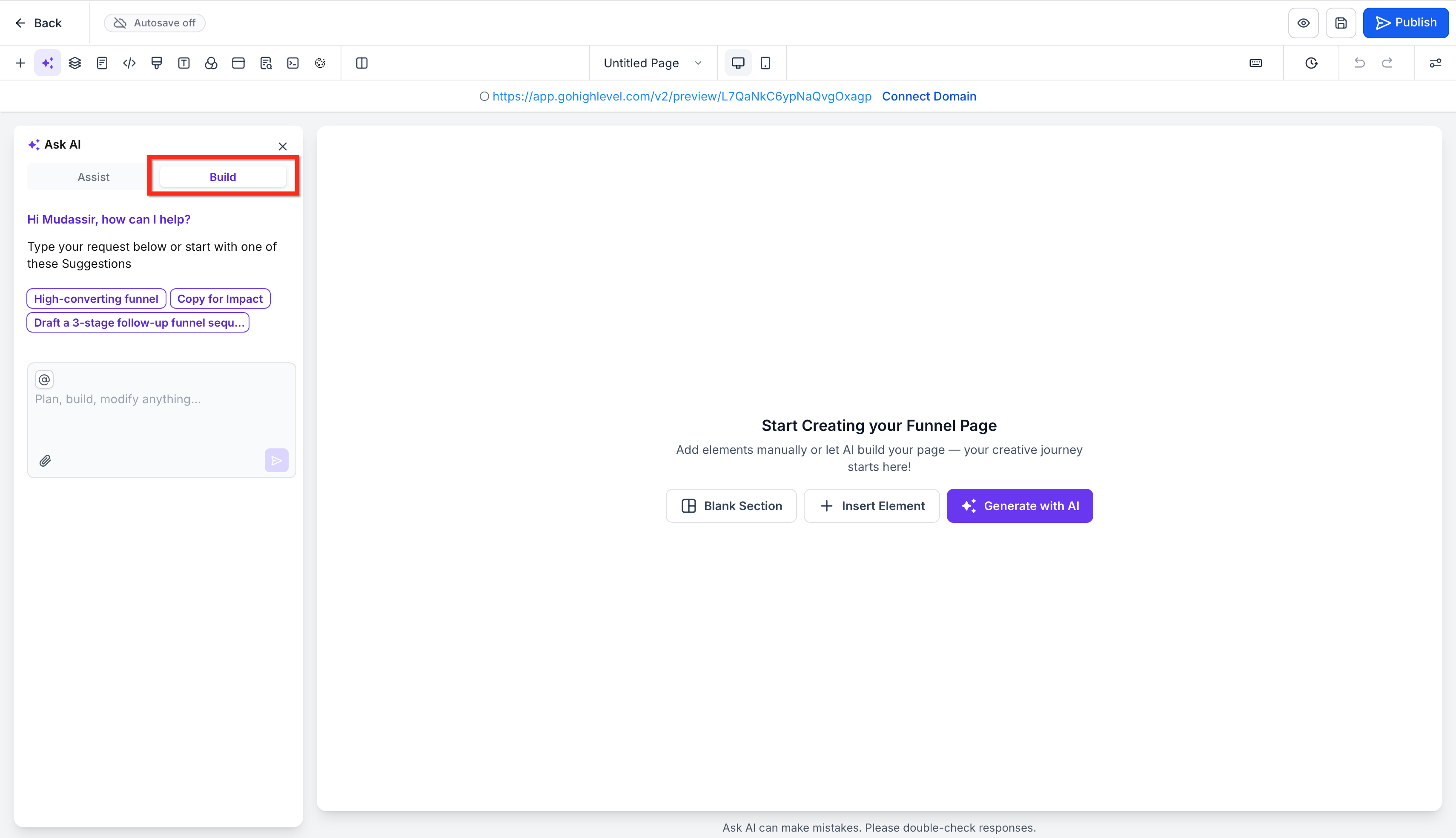Open the settings sliders panel
1456x838 pixels.
point(1435,63)
